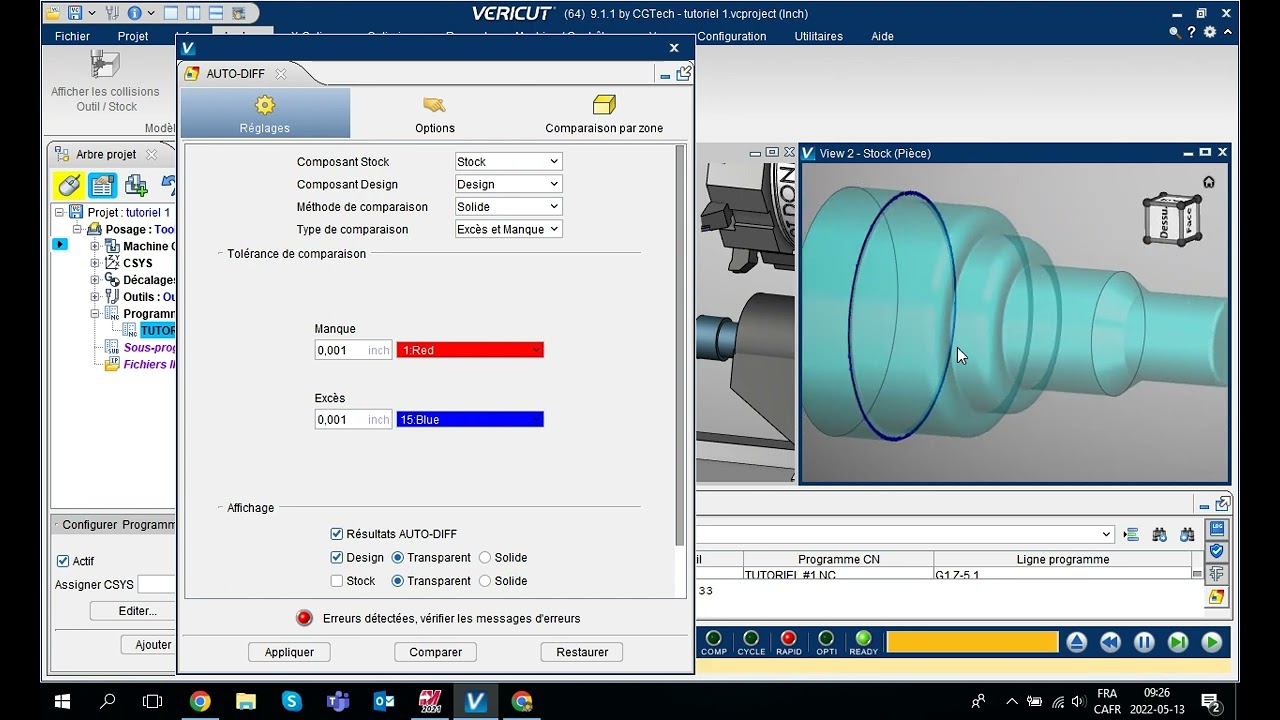The width and height of the screenshot is (1280, 720).
Task: Open Outlook from the taskbar
Action: (384, 701)
